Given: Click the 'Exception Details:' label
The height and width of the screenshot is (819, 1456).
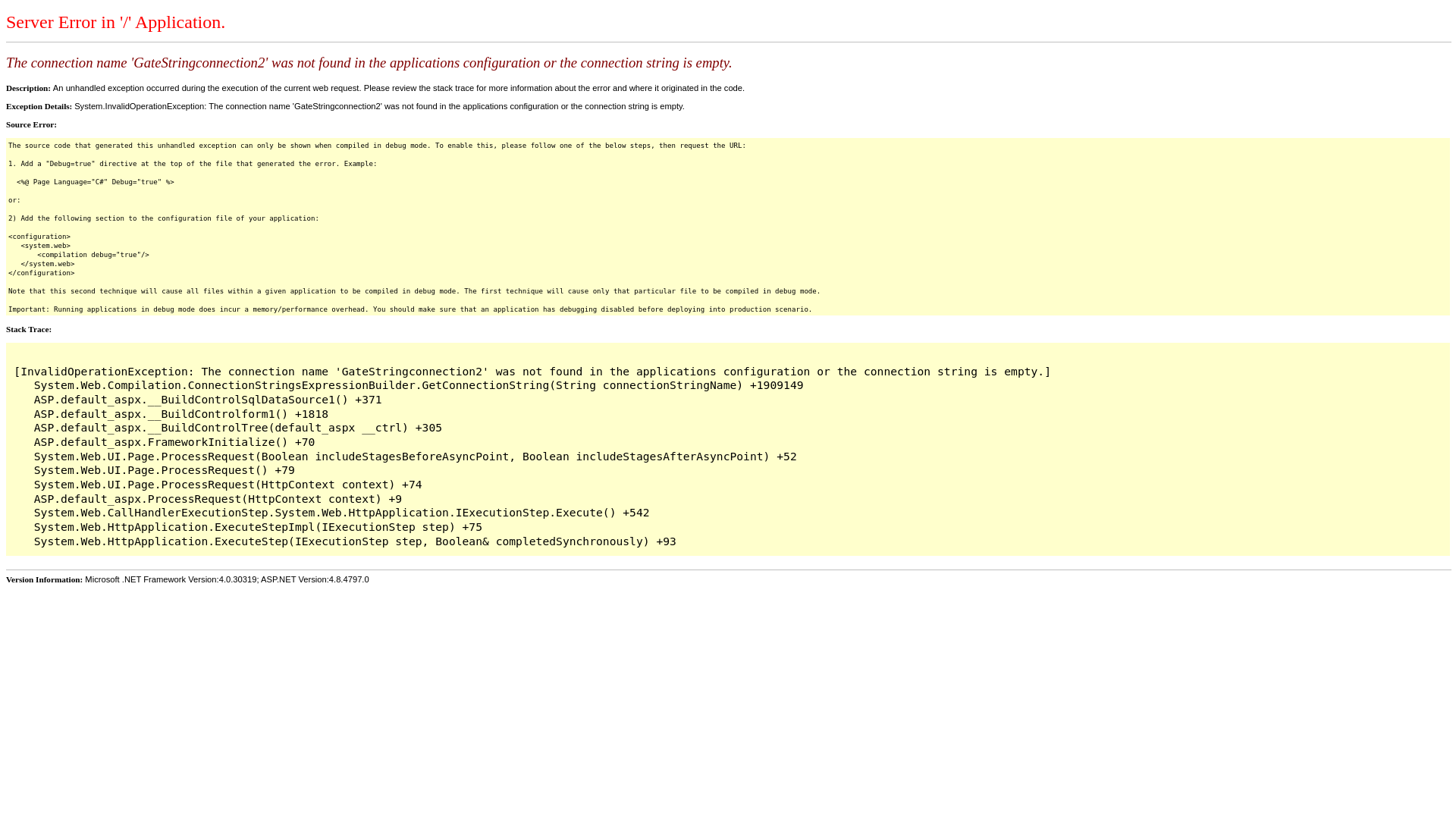Looking at the screenshot, I should tap(39, 107).
